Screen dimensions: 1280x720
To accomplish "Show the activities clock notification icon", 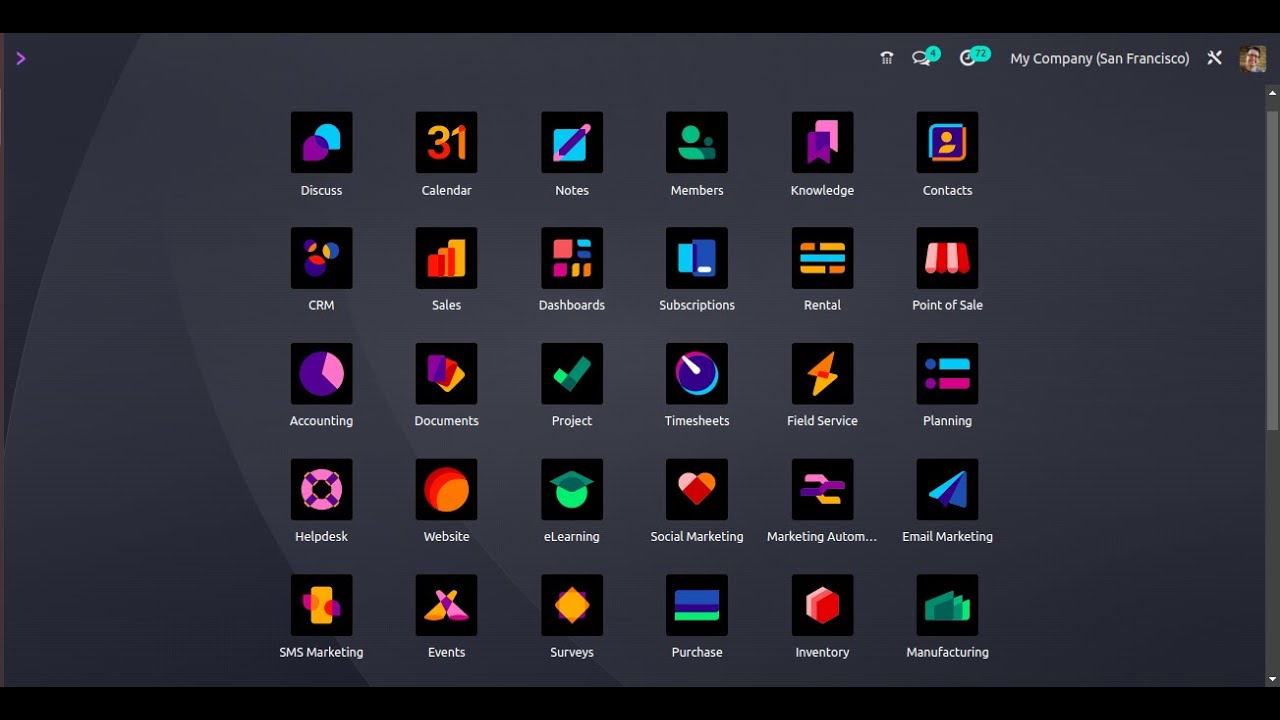I will point(967,59).
